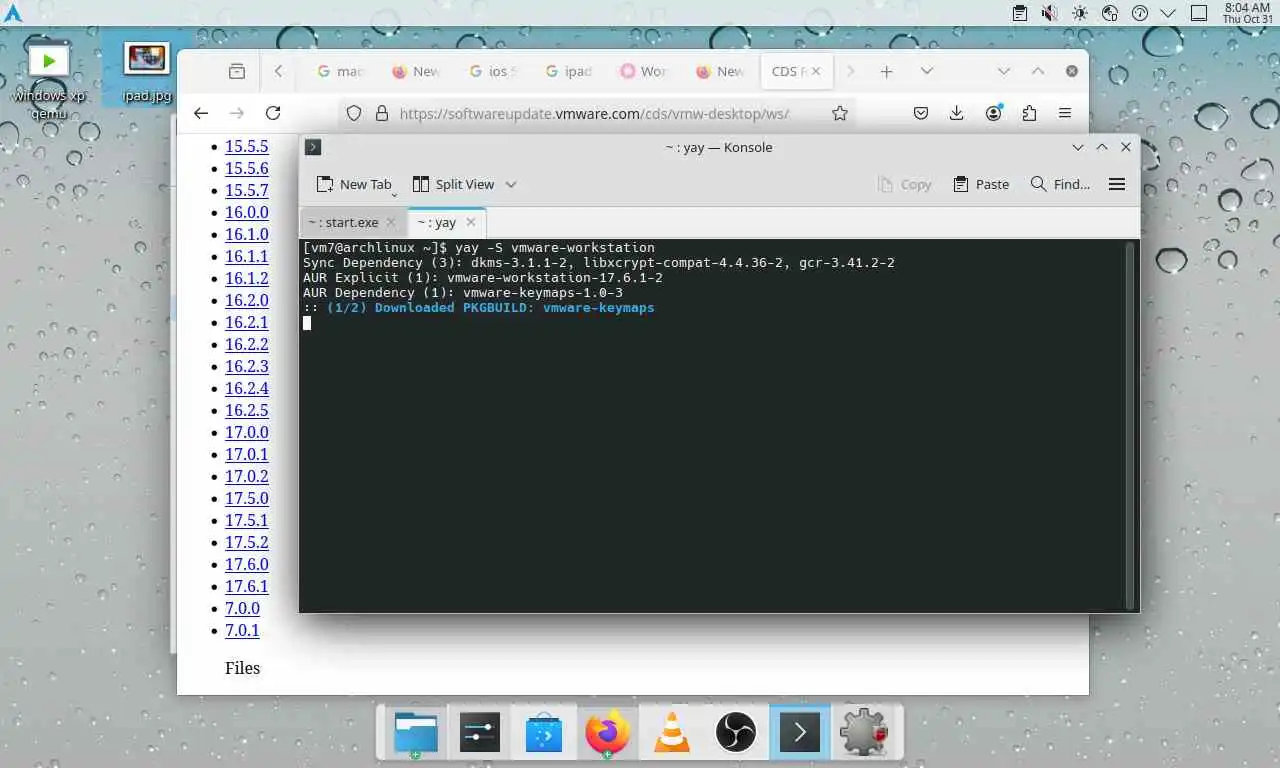Go back in Firefox browser
The width and height of the screenshot is (1280, 768).
201,113
